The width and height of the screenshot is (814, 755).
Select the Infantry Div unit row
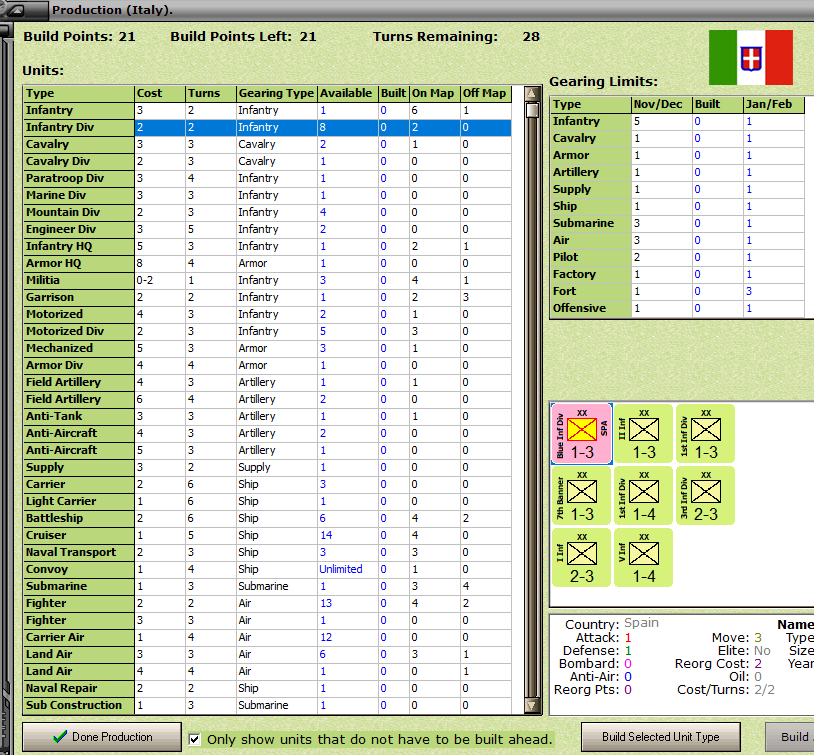268,127
